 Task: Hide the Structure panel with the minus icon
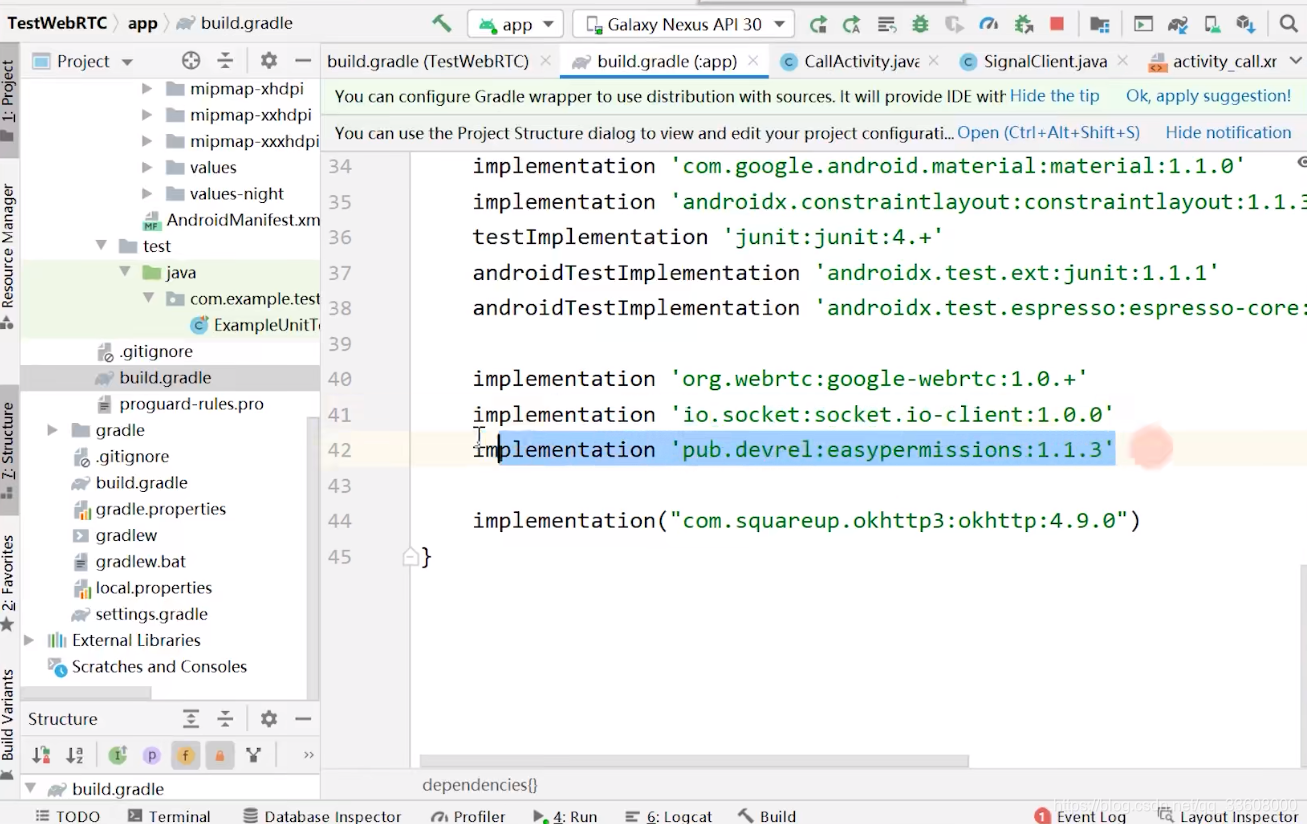(x=303, y=719)
